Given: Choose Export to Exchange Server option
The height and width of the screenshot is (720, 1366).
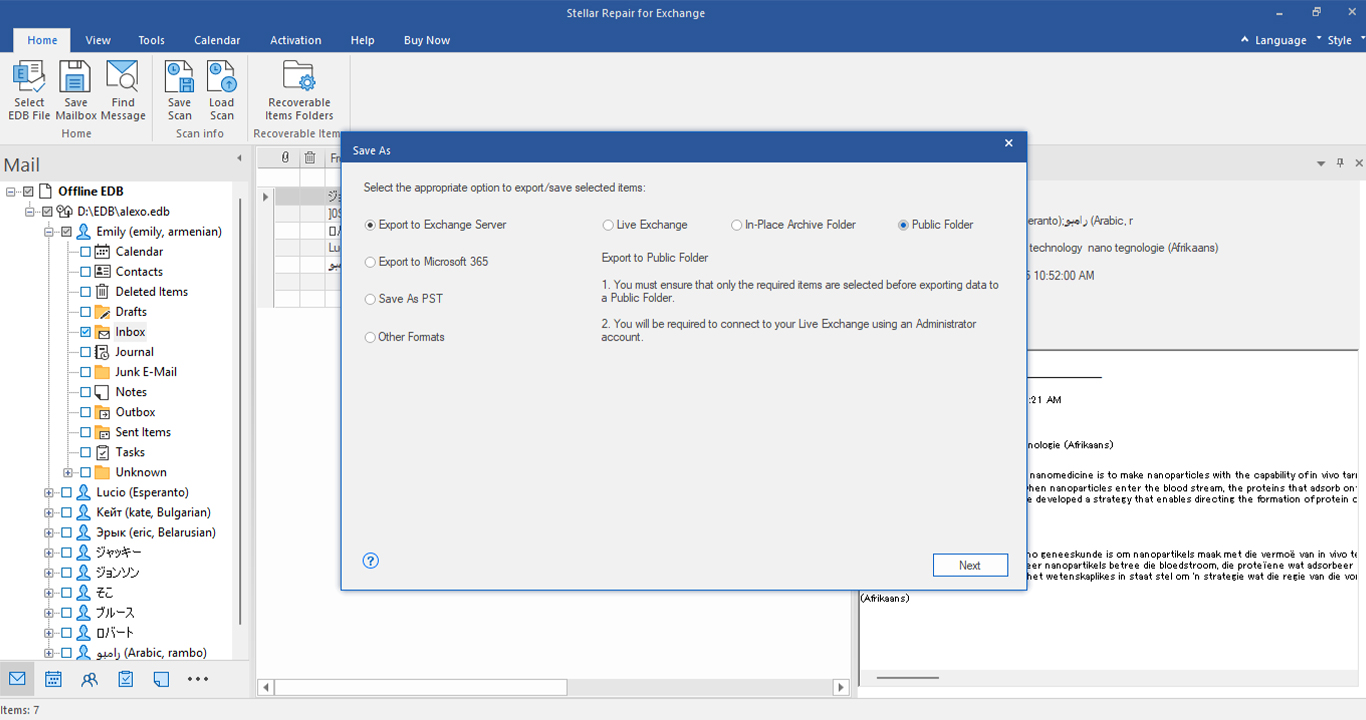Looking at the screenshot, I should 436,225.
